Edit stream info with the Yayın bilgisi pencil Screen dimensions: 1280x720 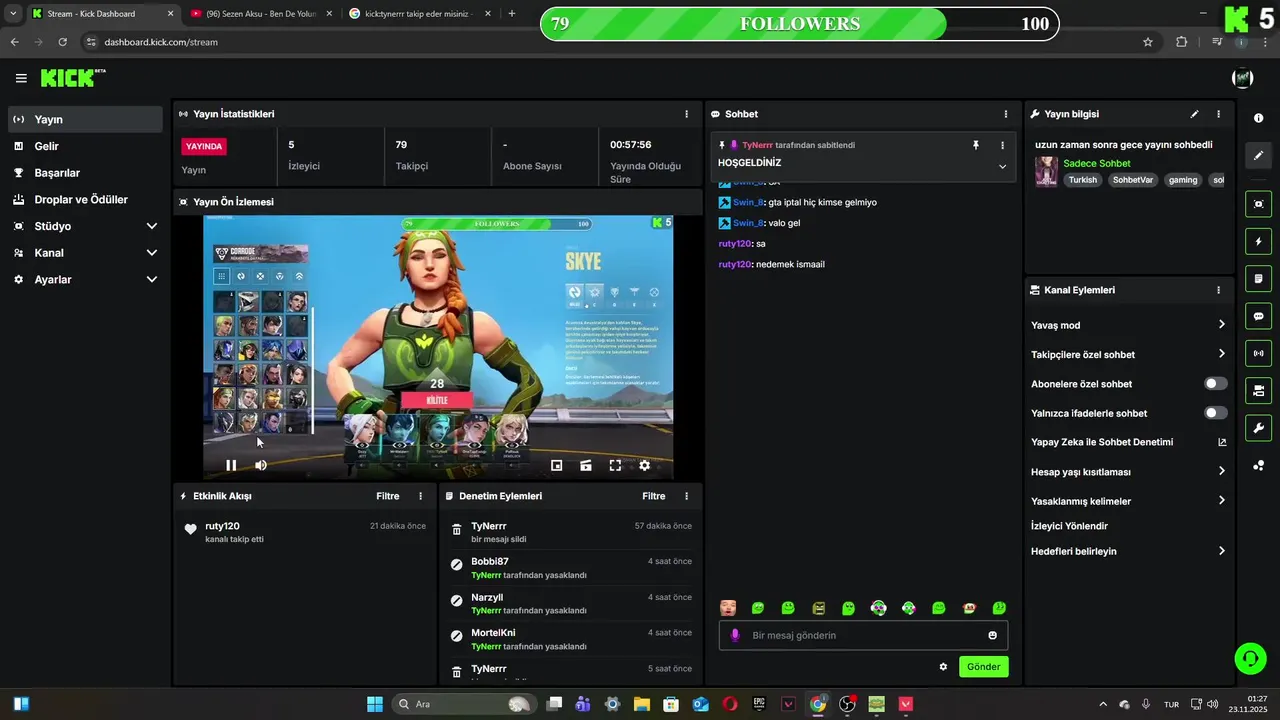(x=1194, y=114)
